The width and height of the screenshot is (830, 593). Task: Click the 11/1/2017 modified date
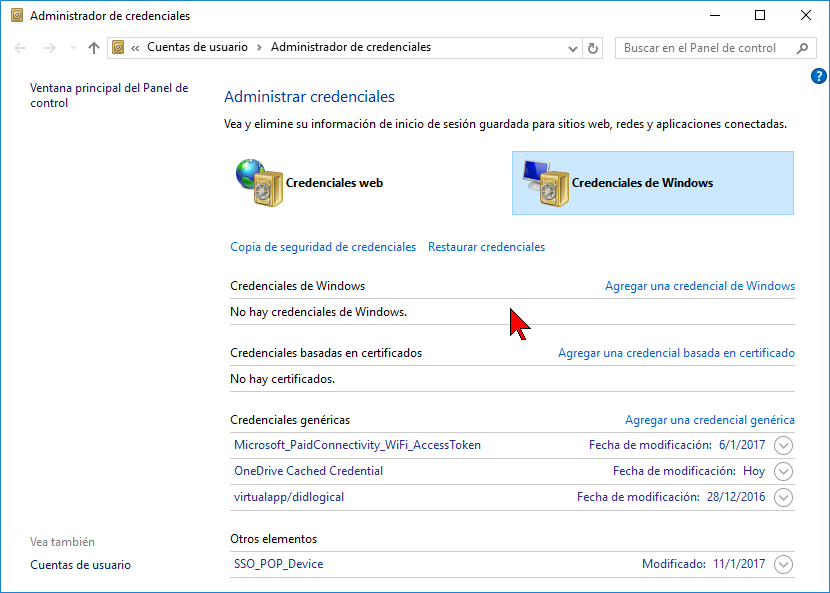pos(739,564)
